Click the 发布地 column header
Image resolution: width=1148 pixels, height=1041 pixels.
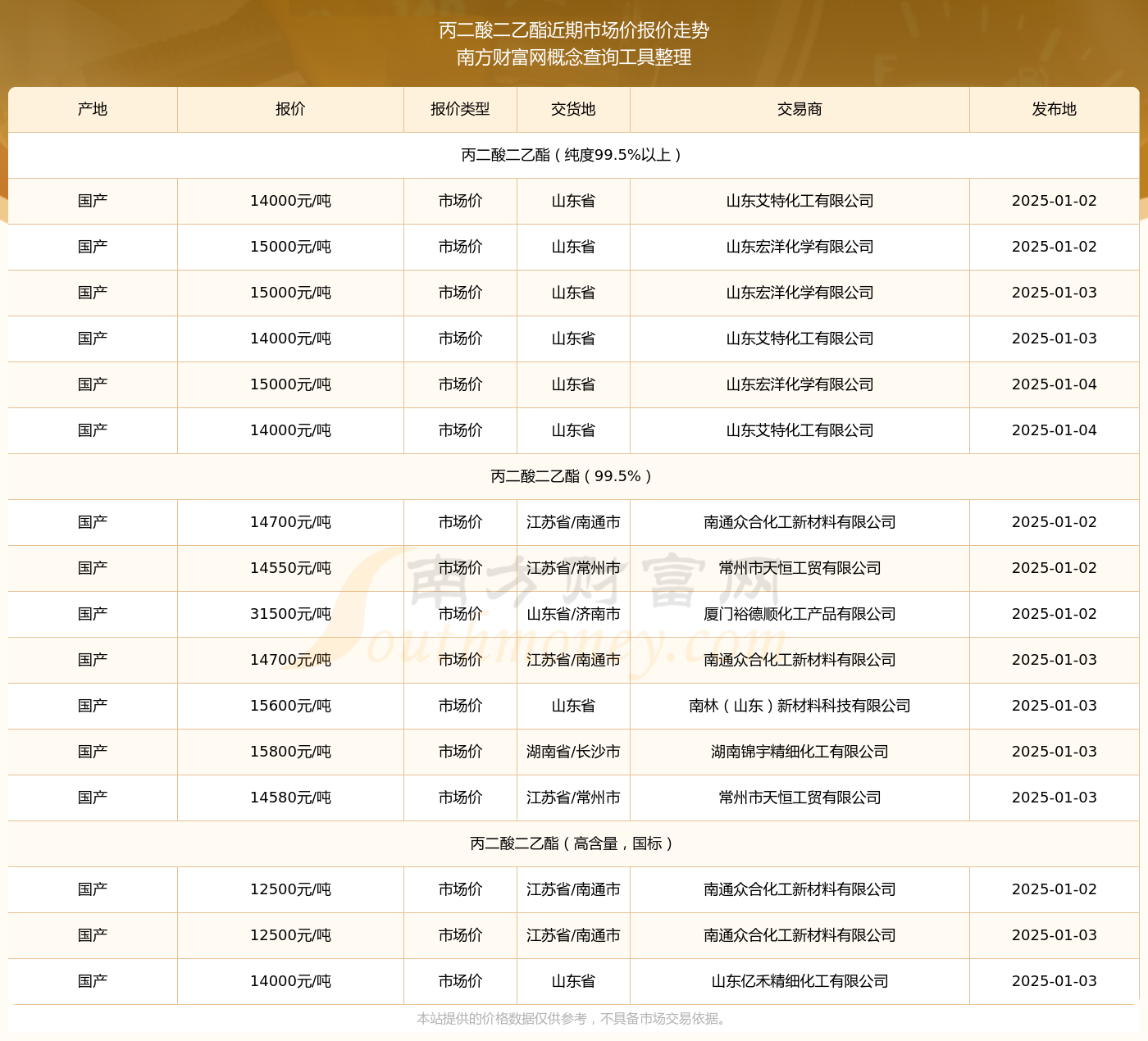coord(1054,109)
